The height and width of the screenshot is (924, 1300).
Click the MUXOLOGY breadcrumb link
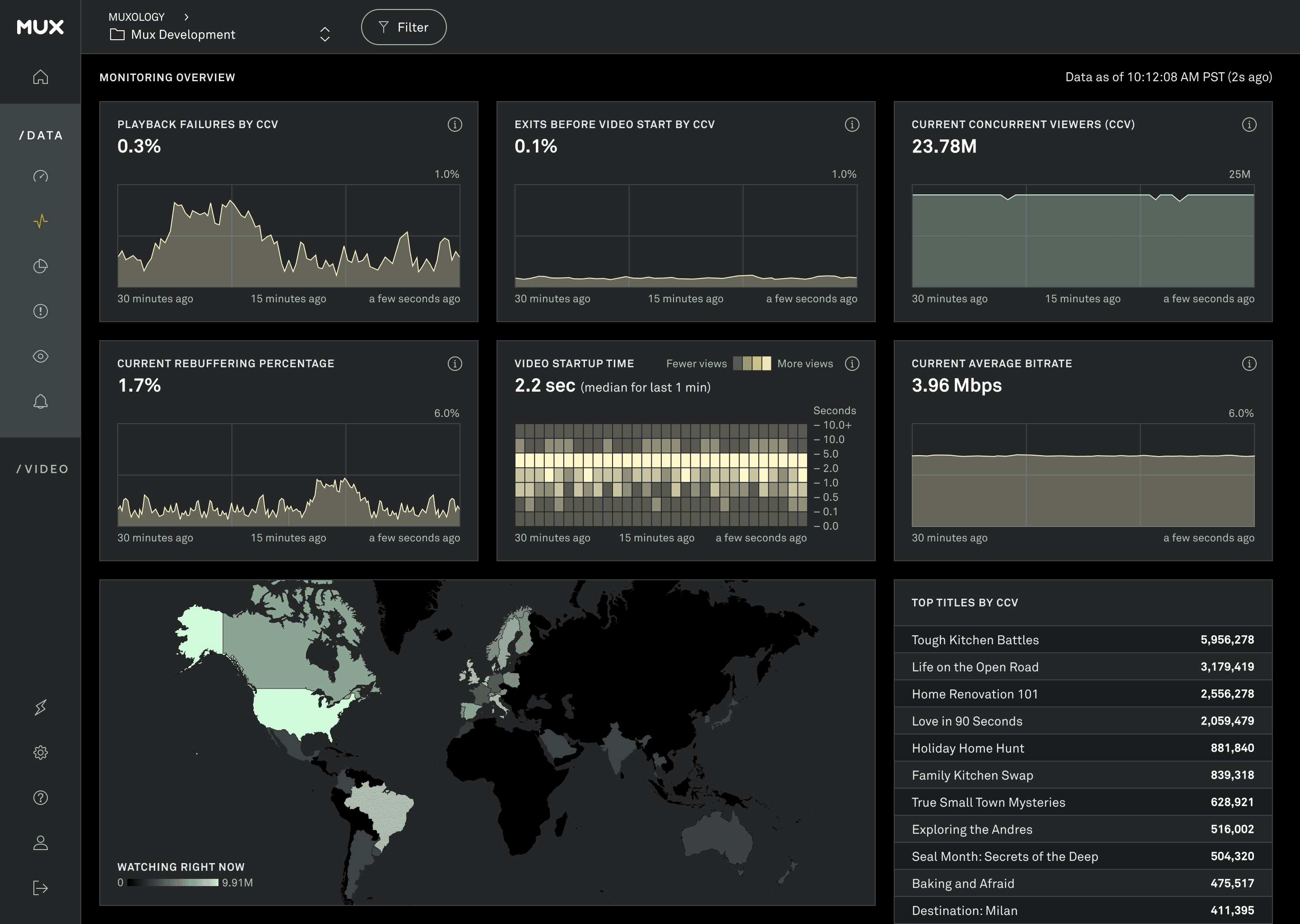tap(137, 16)
